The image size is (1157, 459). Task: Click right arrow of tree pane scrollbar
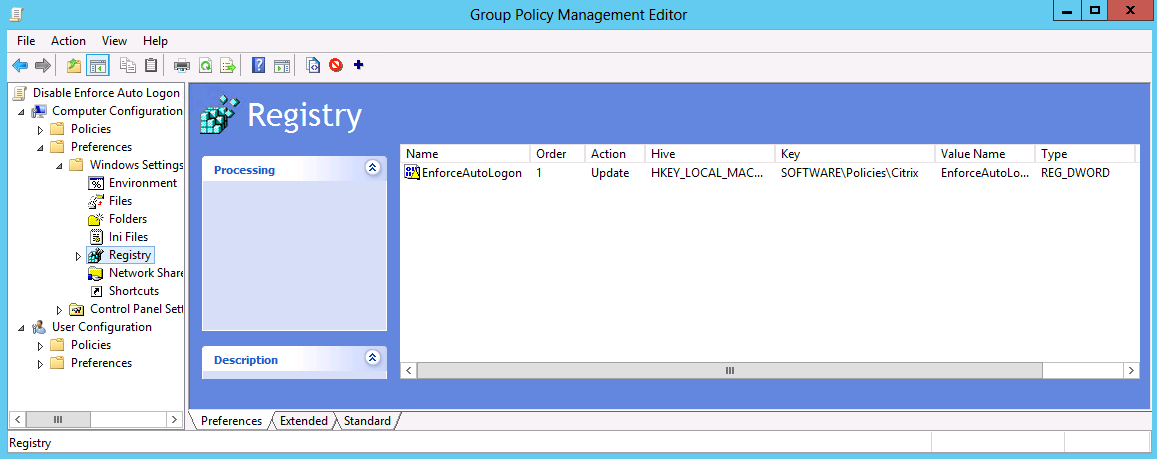click(x=174, y=420)
